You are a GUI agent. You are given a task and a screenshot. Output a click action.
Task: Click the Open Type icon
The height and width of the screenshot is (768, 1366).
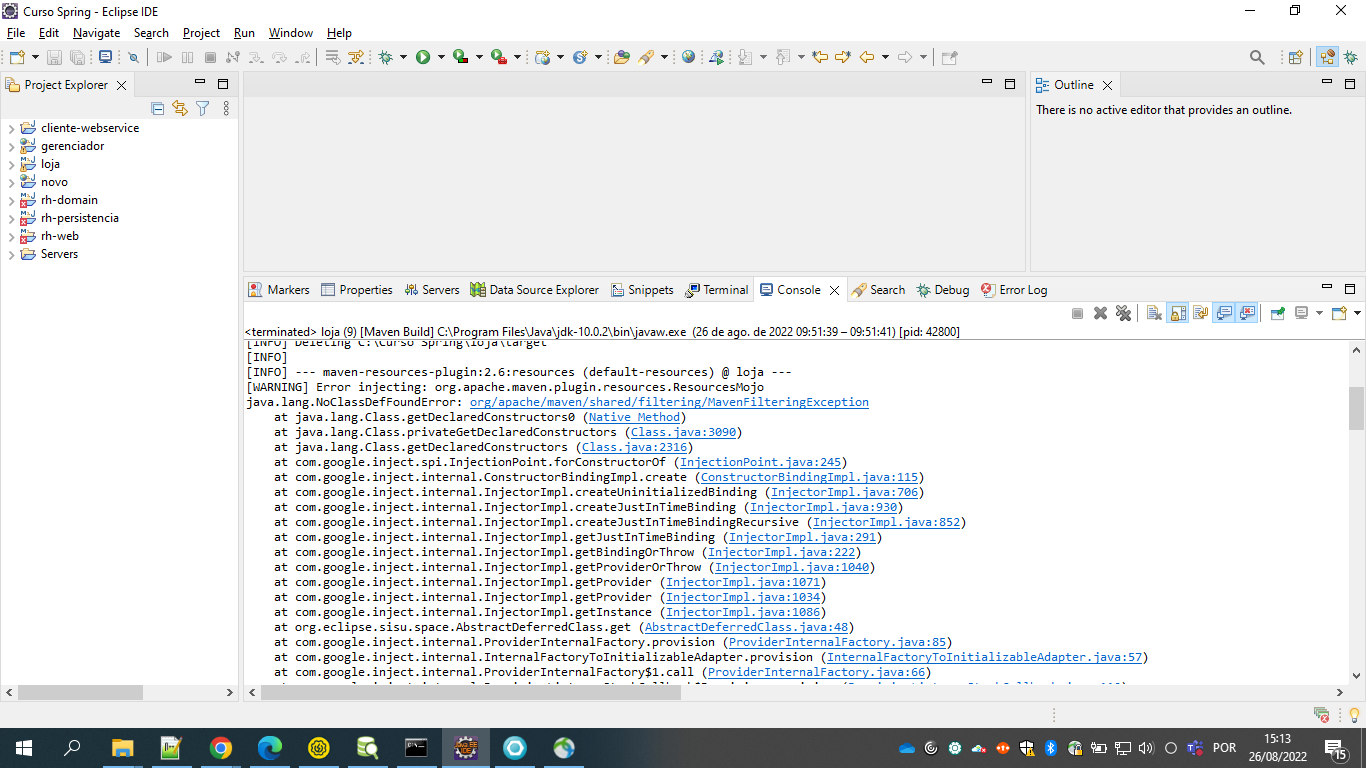point(621,57)
